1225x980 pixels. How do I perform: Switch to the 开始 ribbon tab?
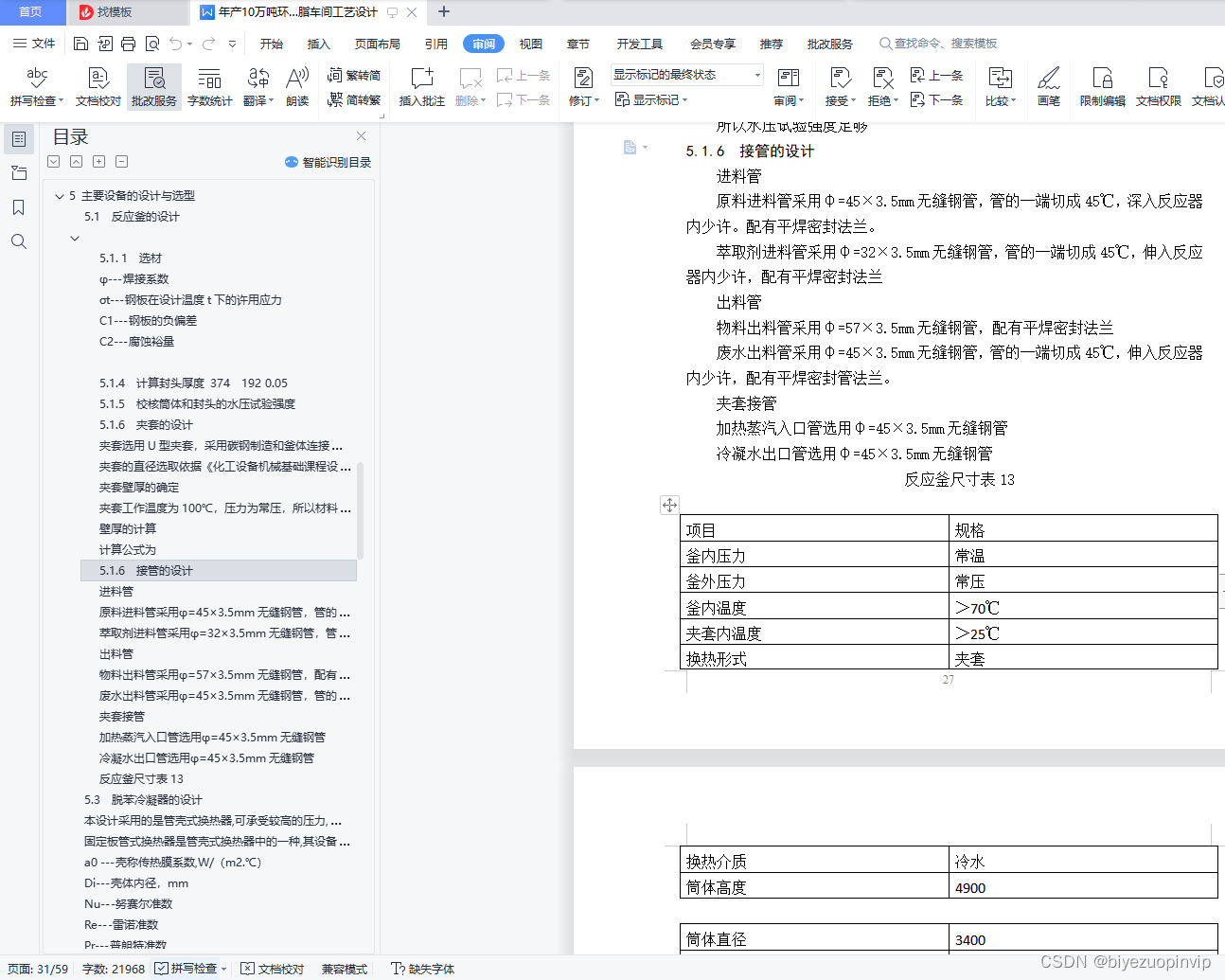[x=272, y=44]
